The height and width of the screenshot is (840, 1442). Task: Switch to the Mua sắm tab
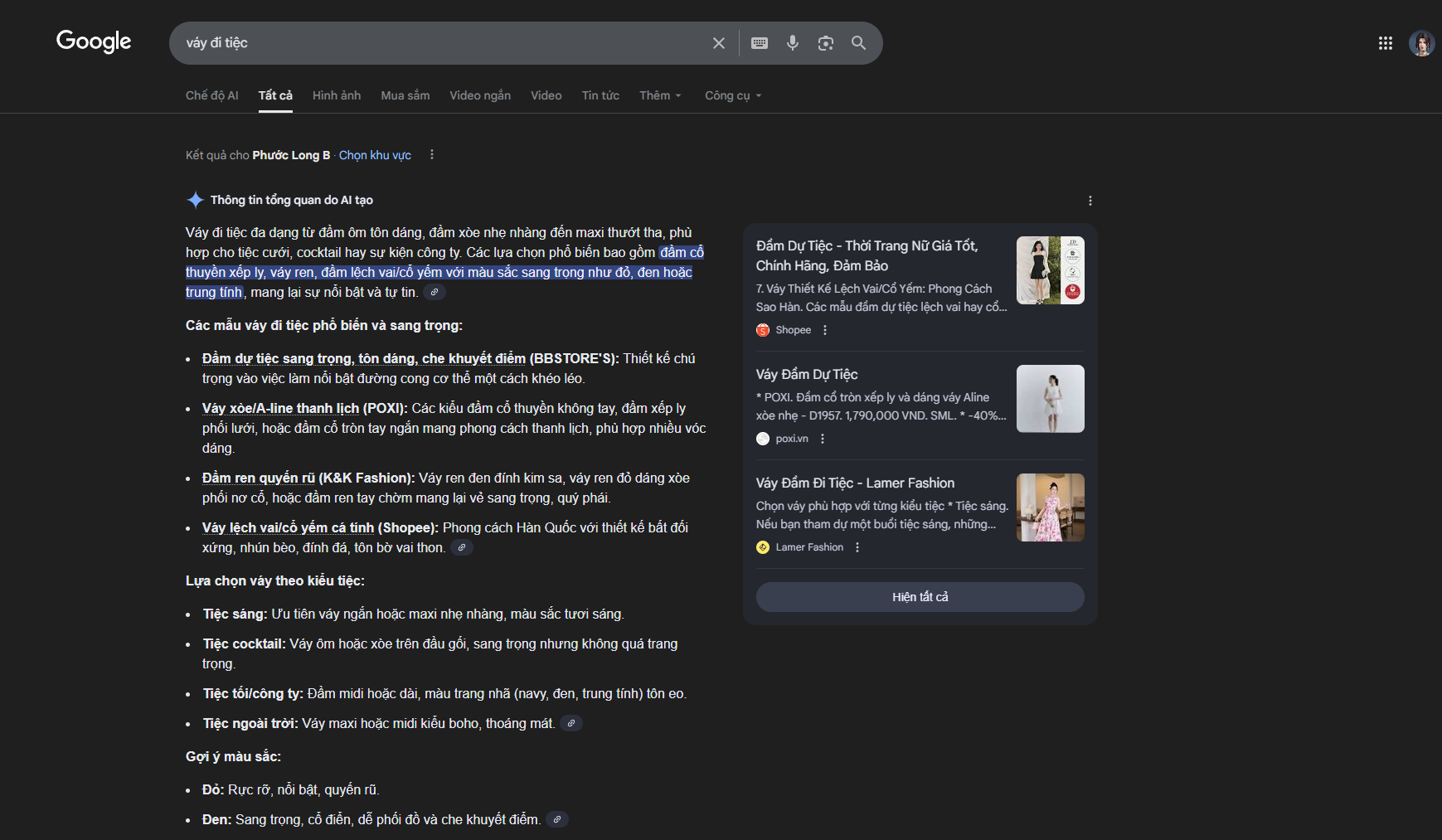(x=405, y=95)
